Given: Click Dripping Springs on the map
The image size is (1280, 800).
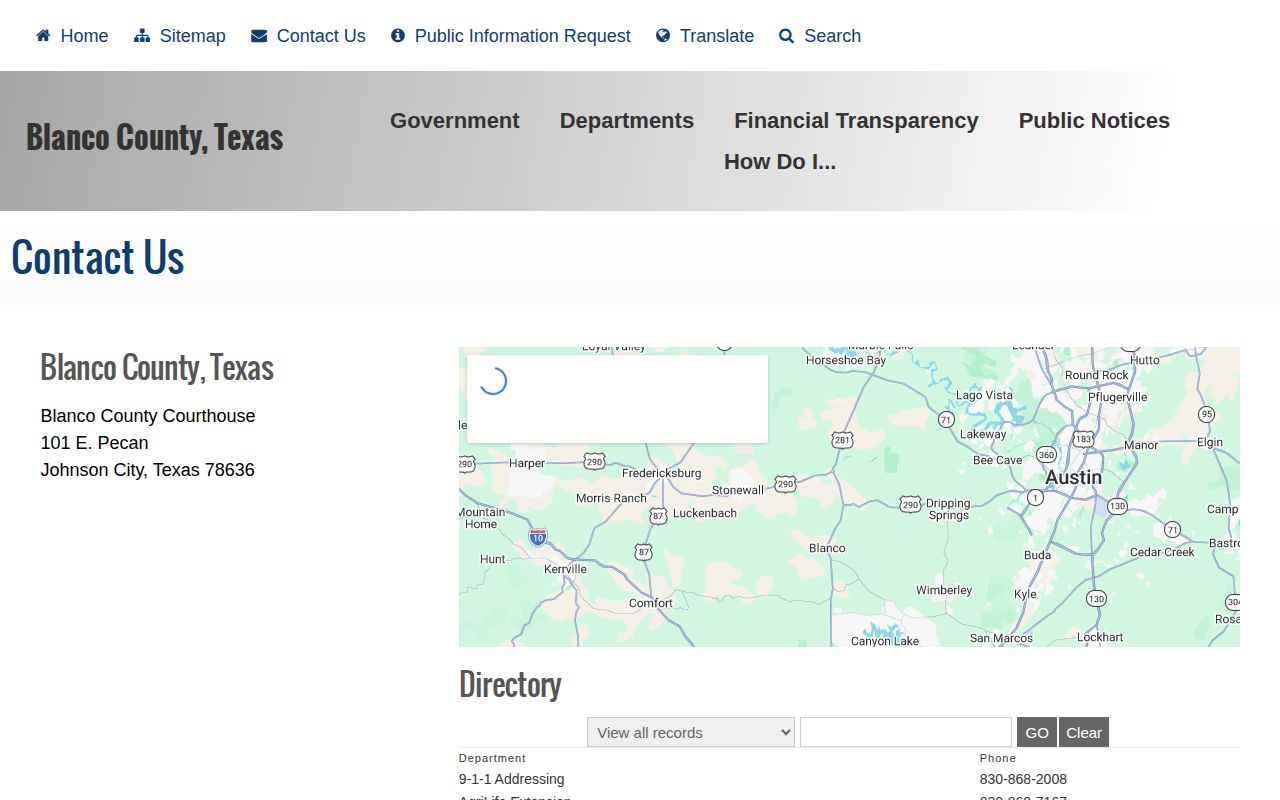Looking at the screenshot, I should click(x=948, y=509).
